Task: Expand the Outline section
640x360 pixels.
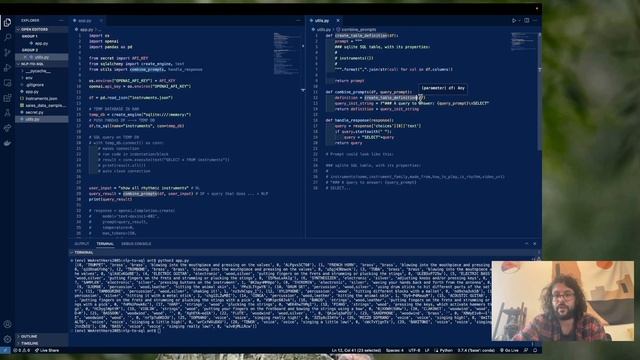Action: [41, 336]
